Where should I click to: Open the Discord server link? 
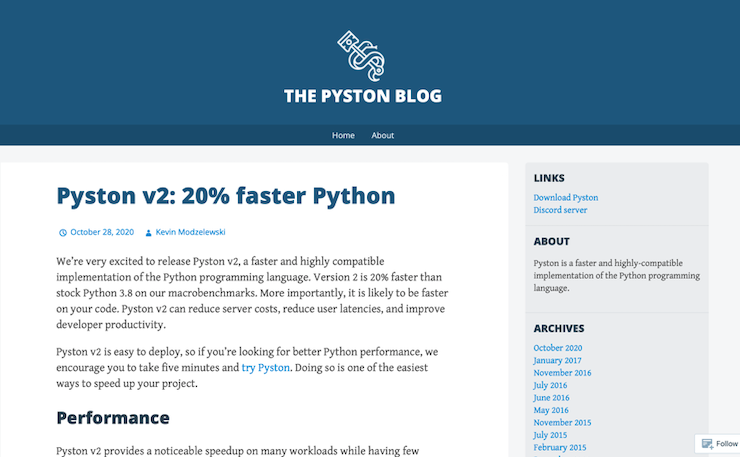click(560, 210)
